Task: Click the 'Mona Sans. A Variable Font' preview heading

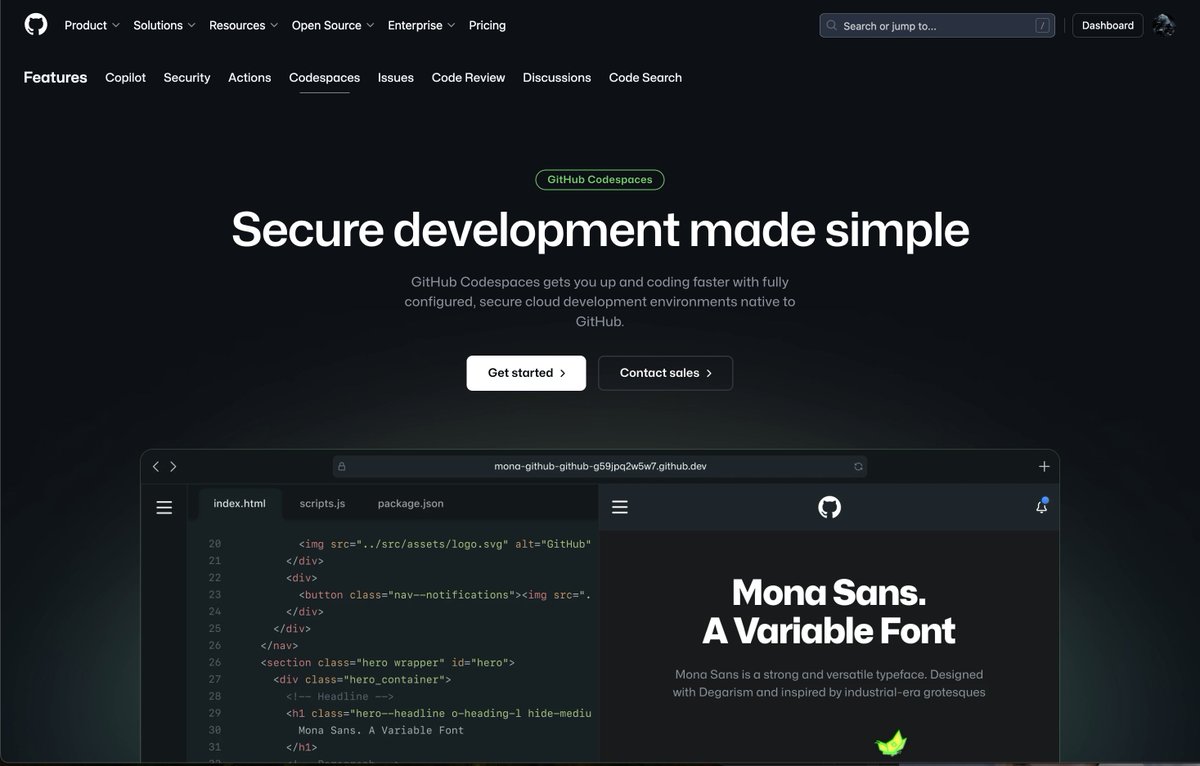Action: pos(829,611)
